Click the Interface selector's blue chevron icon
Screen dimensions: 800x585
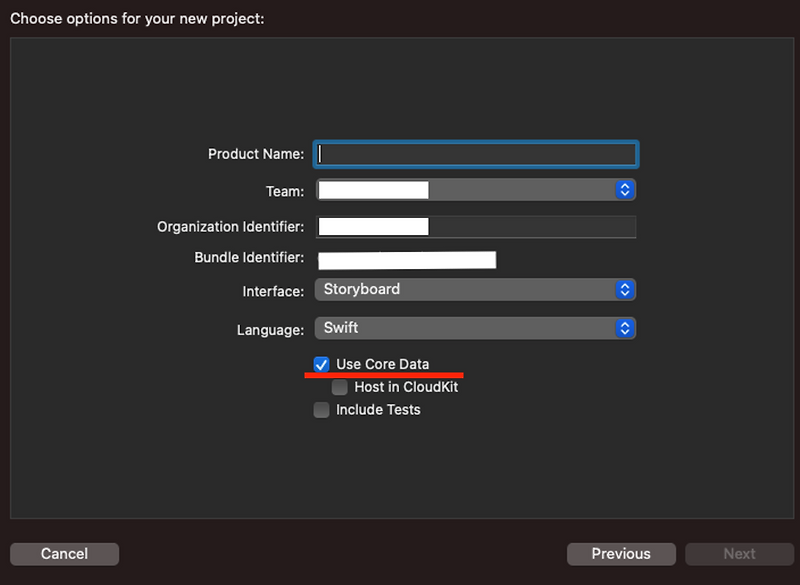click(625, 290)
